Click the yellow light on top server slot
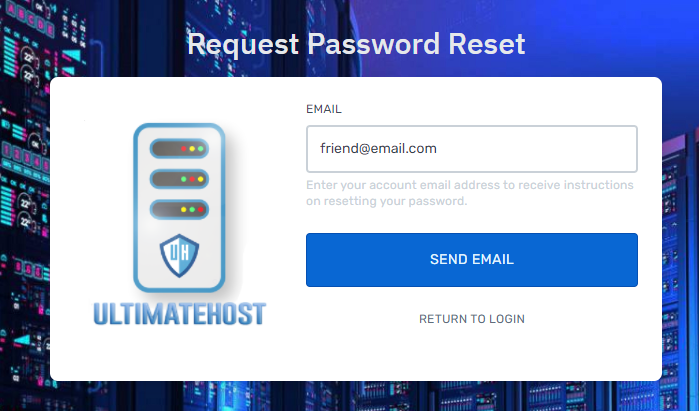Image resolution: width=699 pixels, height=411 pixels. point(192,148)
